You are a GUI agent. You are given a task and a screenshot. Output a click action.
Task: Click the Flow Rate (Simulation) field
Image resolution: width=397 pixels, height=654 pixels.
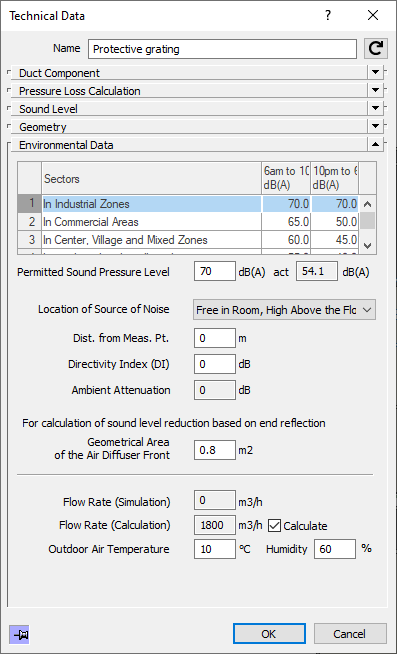pos(215,501)
